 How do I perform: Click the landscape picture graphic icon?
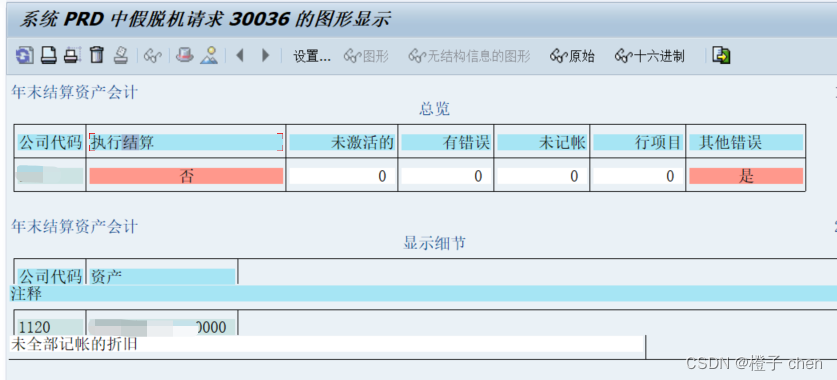(x=209, y=55)
